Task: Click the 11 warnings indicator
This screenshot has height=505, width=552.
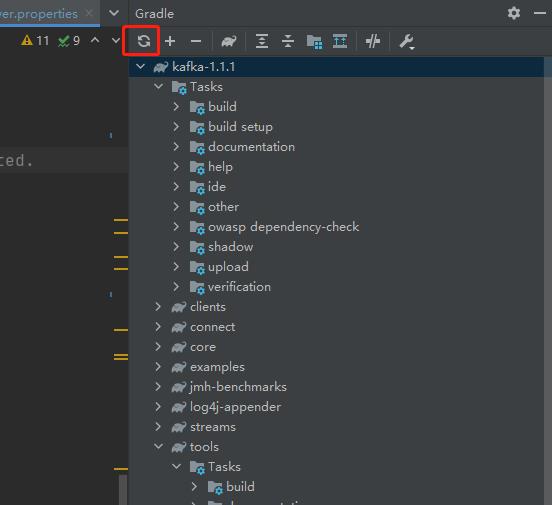Action: point(35,40)
